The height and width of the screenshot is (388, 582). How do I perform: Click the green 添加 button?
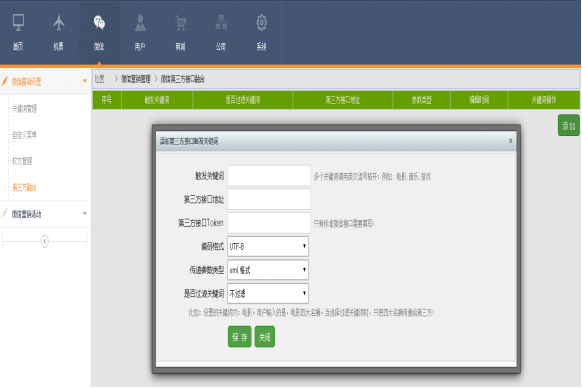[x=569, y=125]
